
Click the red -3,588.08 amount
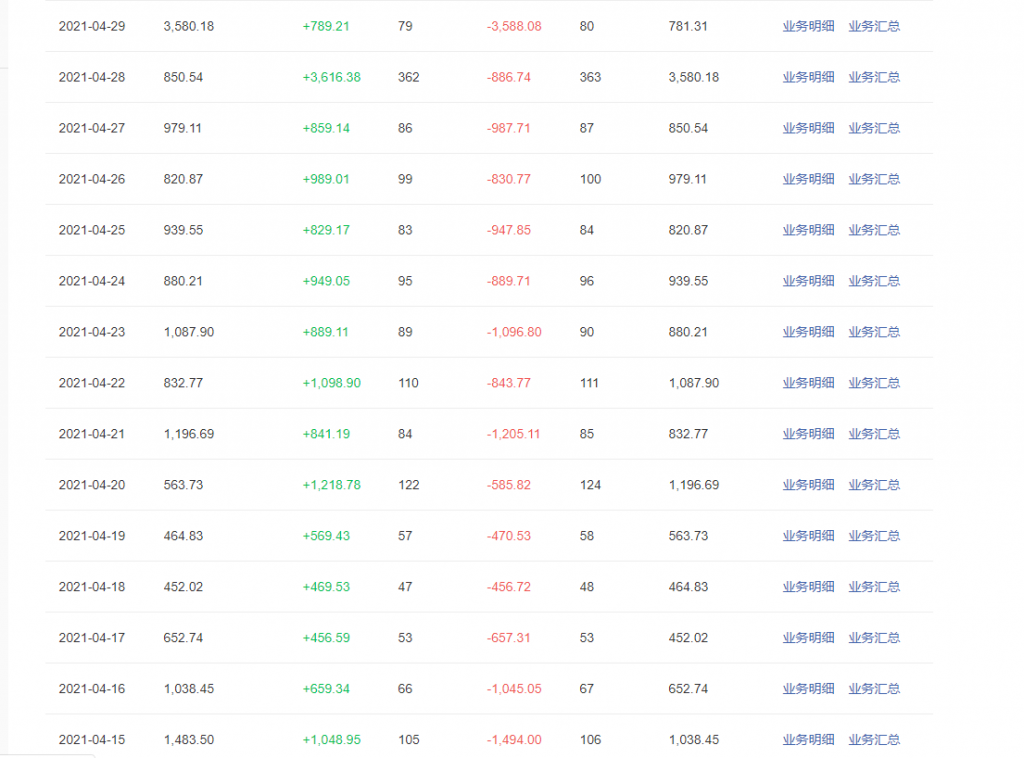coord(514,26)
